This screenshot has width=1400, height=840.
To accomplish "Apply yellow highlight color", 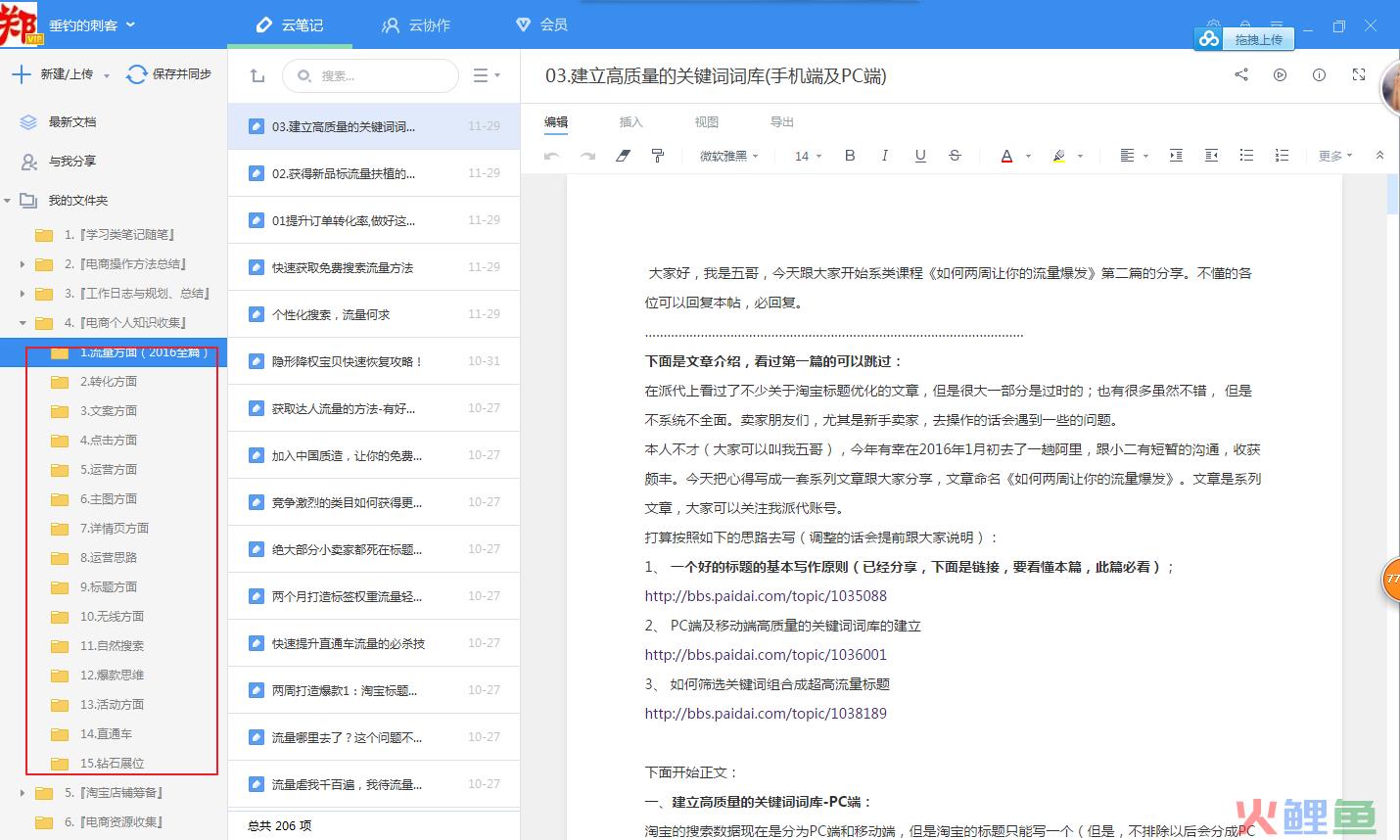I will (1058, 156).
